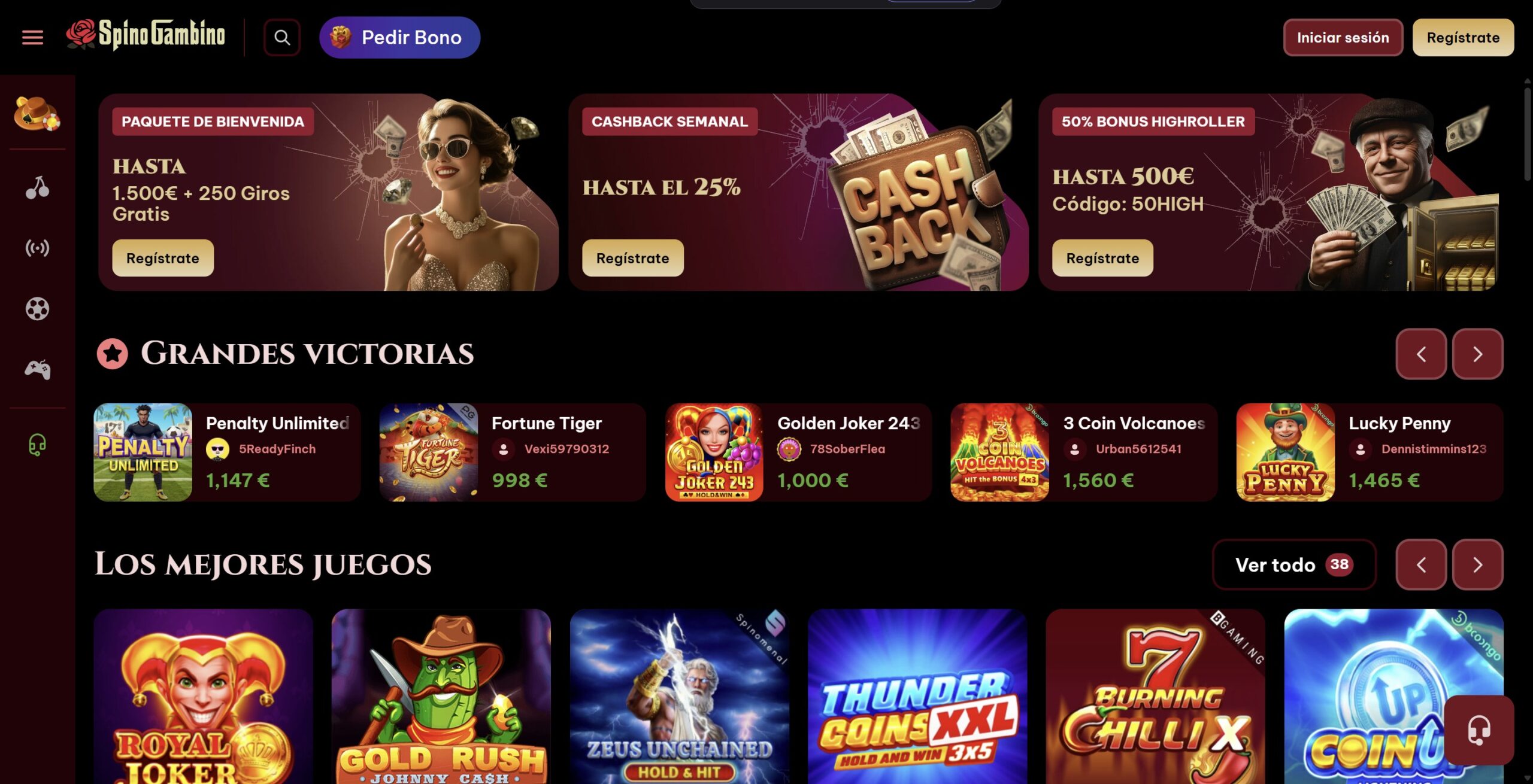Open the hamburger menu

coord(32,38)
